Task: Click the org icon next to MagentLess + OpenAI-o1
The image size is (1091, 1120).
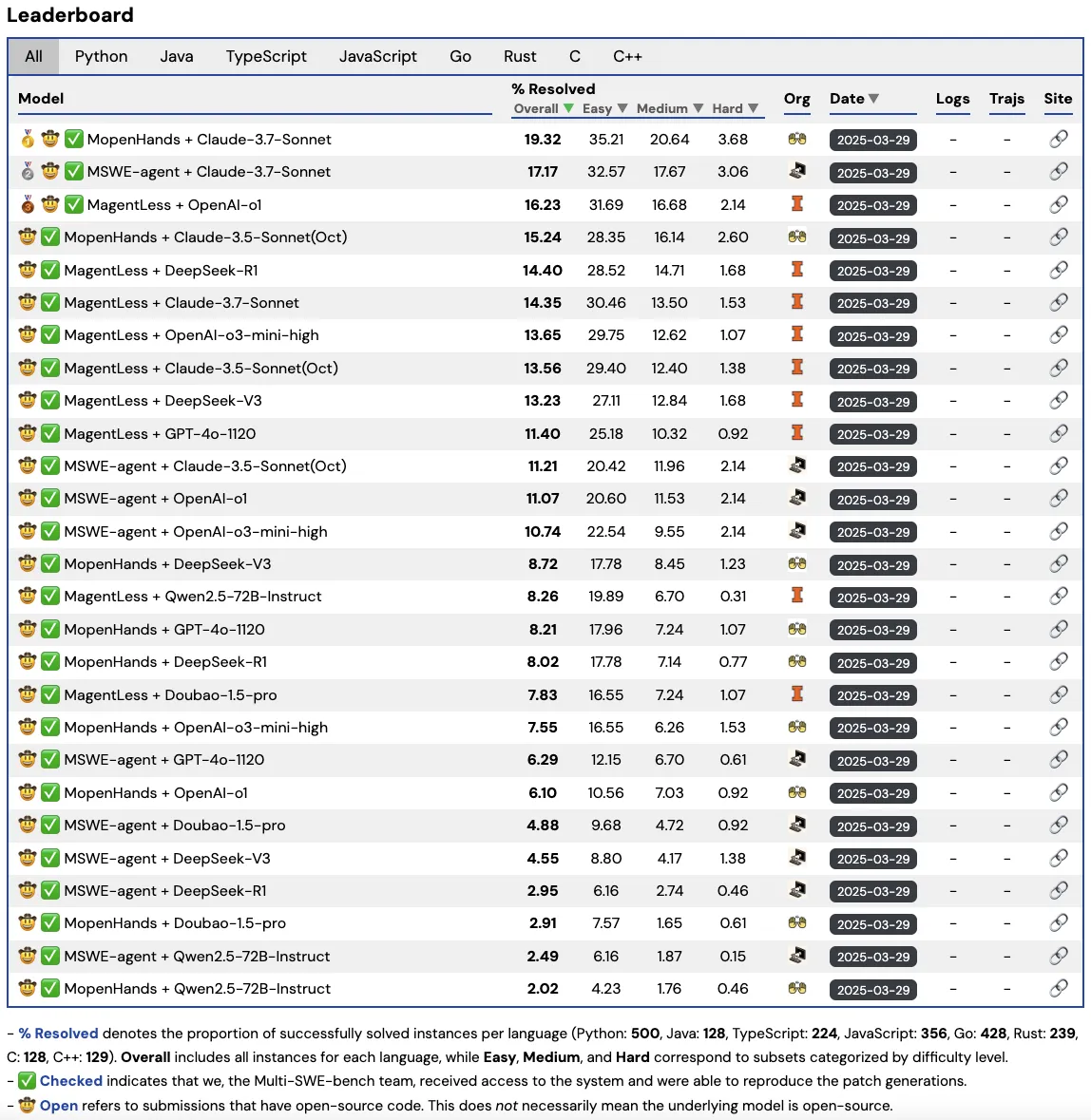Action: pos(797,204)
